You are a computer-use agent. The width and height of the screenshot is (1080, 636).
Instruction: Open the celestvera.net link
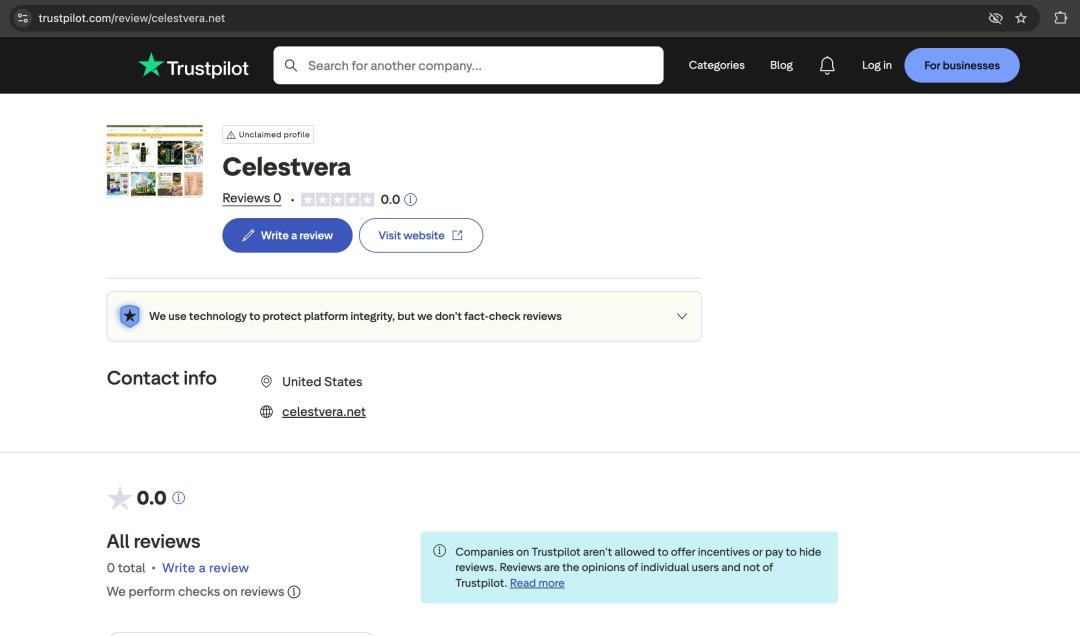tap(324, 412)
